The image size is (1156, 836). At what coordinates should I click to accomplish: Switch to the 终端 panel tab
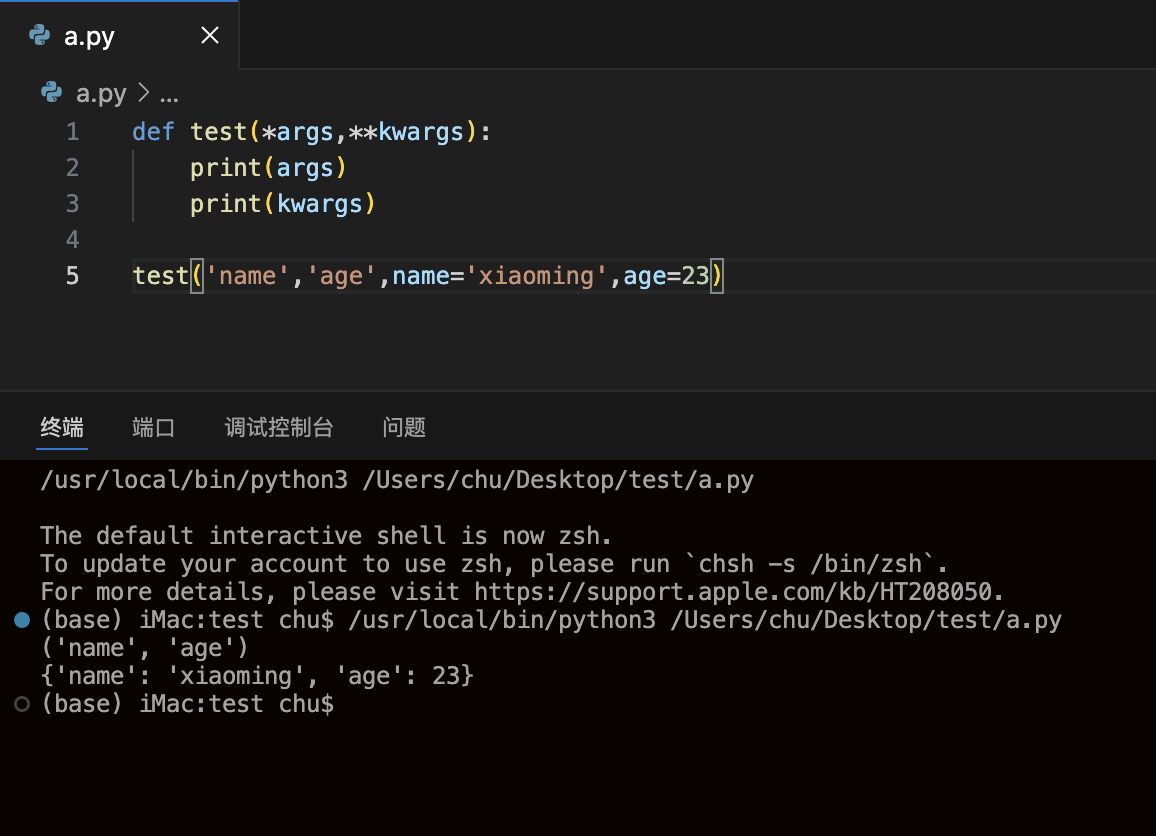pos(62,428)
